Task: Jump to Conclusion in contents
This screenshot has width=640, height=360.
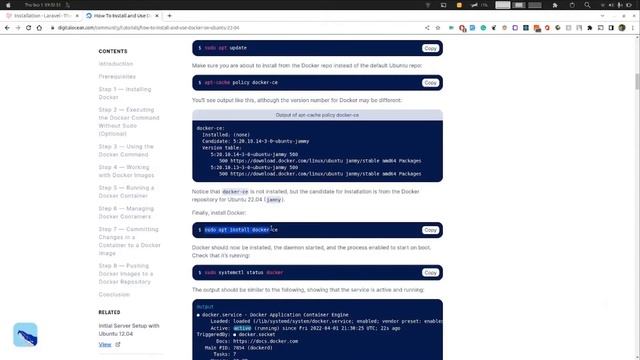Action: pos(114,294)
